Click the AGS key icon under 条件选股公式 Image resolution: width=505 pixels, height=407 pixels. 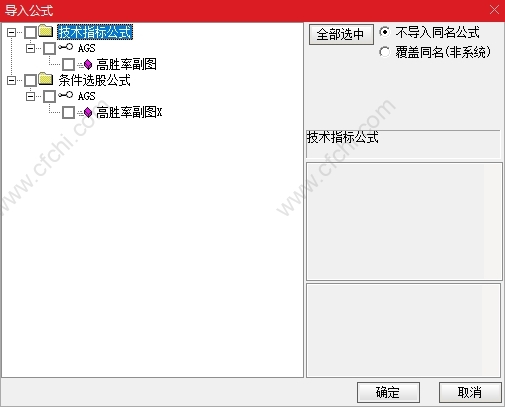pyautogui.click(x=65, y=95)
